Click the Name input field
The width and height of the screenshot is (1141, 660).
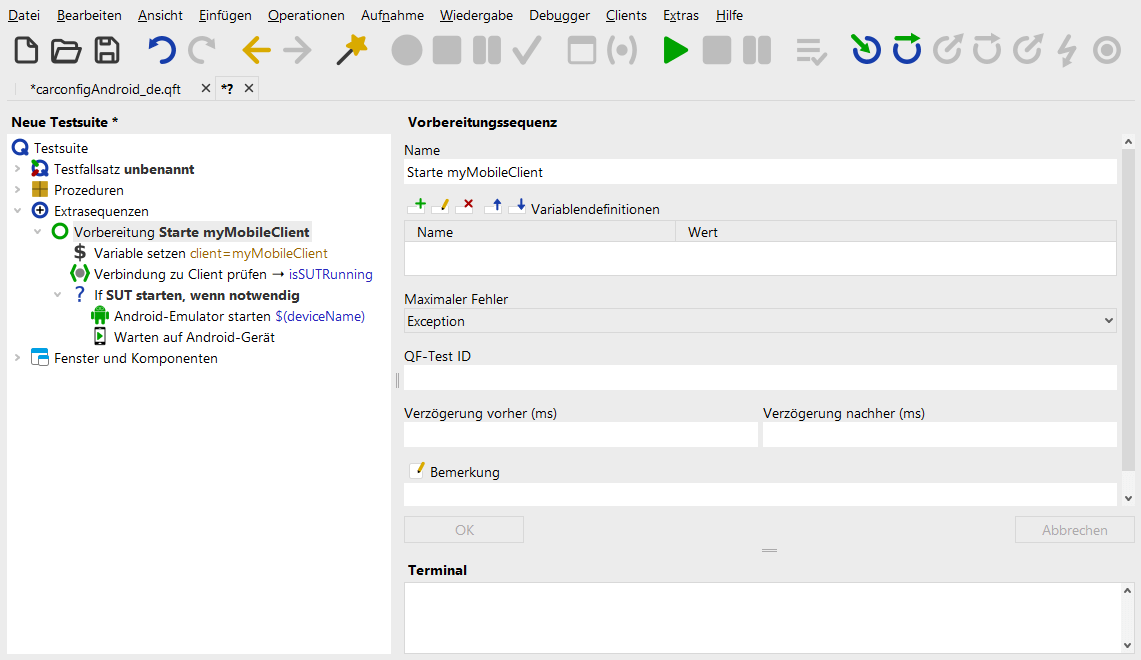coord(760,172)
